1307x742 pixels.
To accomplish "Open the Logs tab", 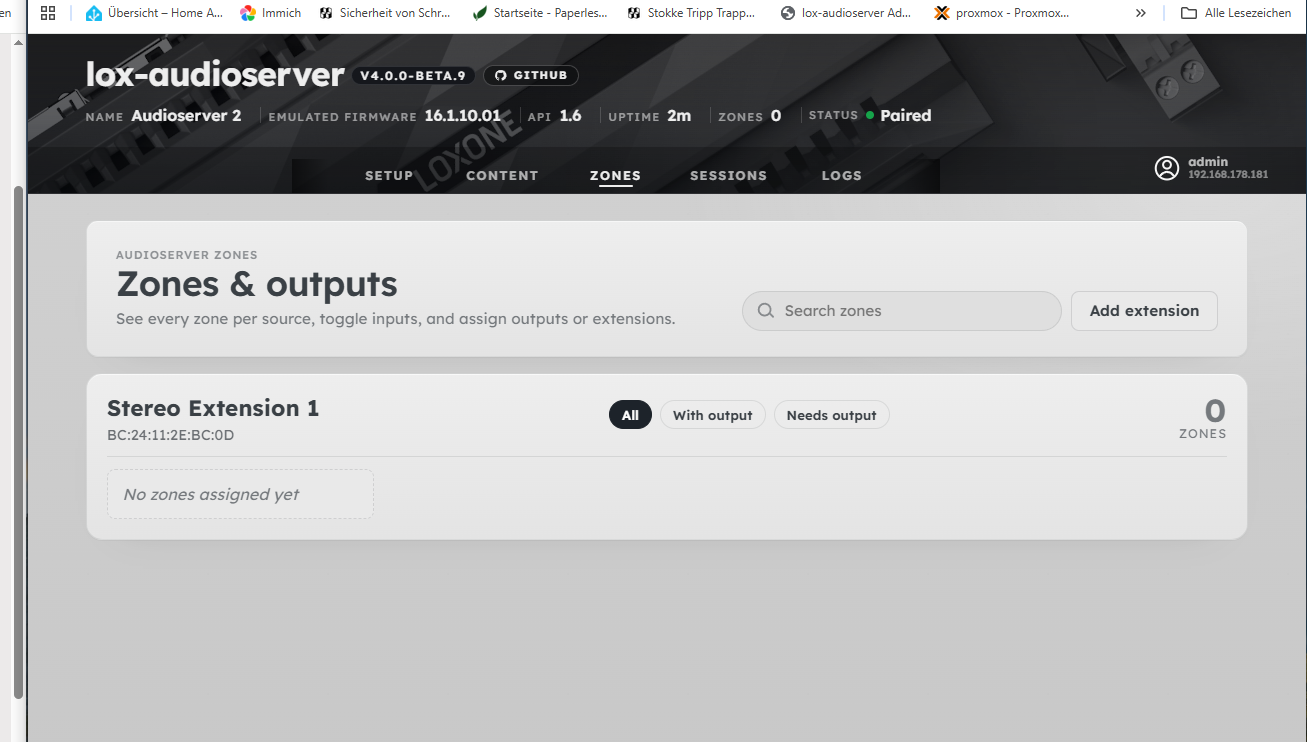I will pyautogui.click(x=842, y=175).
